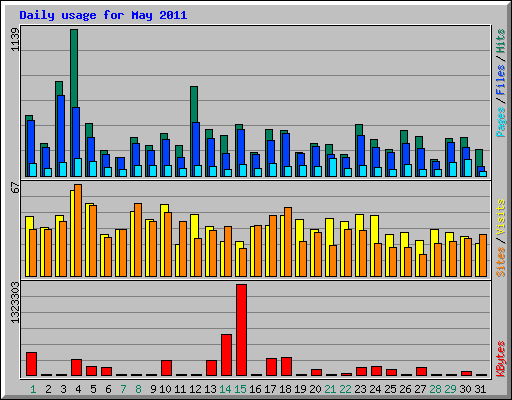Click day label 31 on the x-axis
The height and width of the screenshot is (400, 512).
[480, 389]
